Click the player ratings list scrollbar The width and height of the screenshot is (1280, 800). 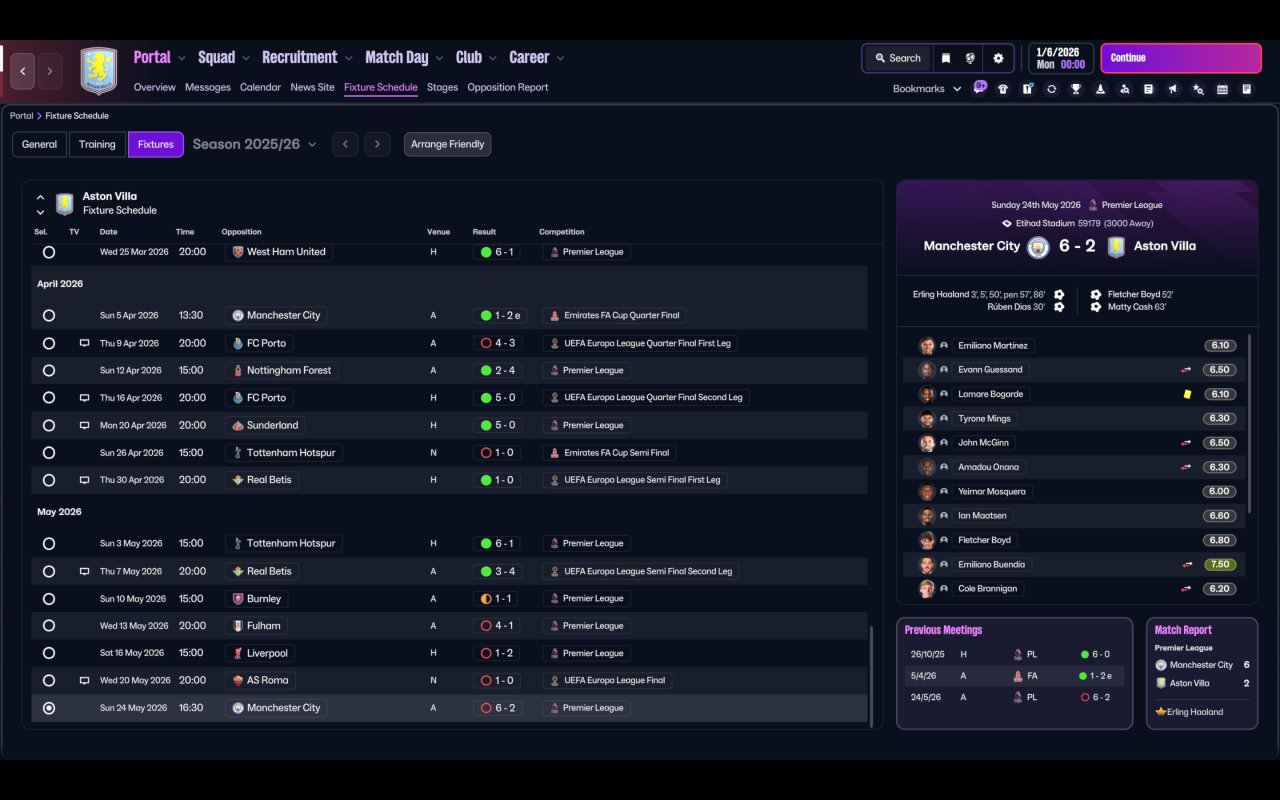pyautogui.click(x=1250, y=425)
